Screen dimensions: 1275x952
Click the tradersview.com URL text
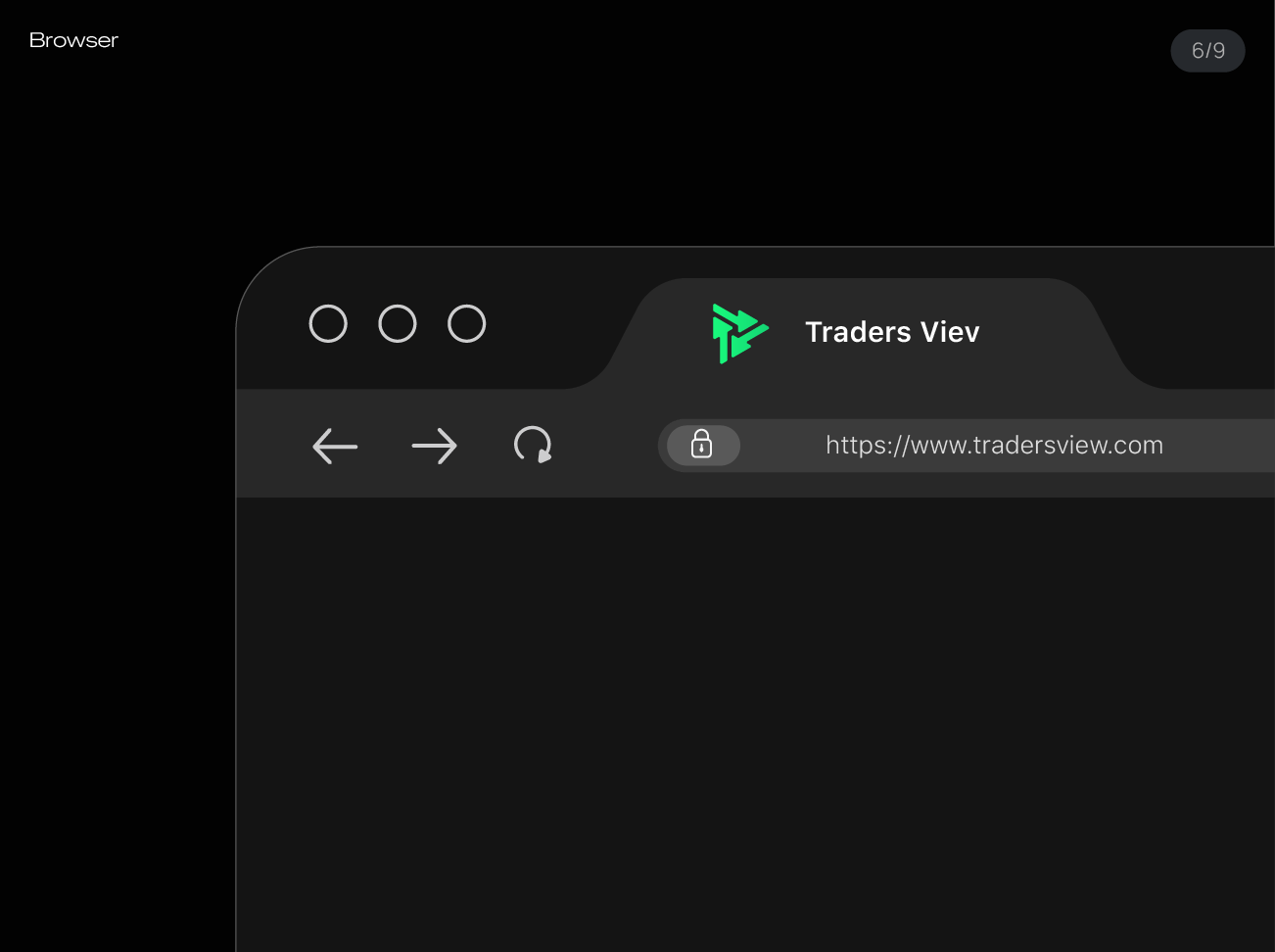[994, 446]
